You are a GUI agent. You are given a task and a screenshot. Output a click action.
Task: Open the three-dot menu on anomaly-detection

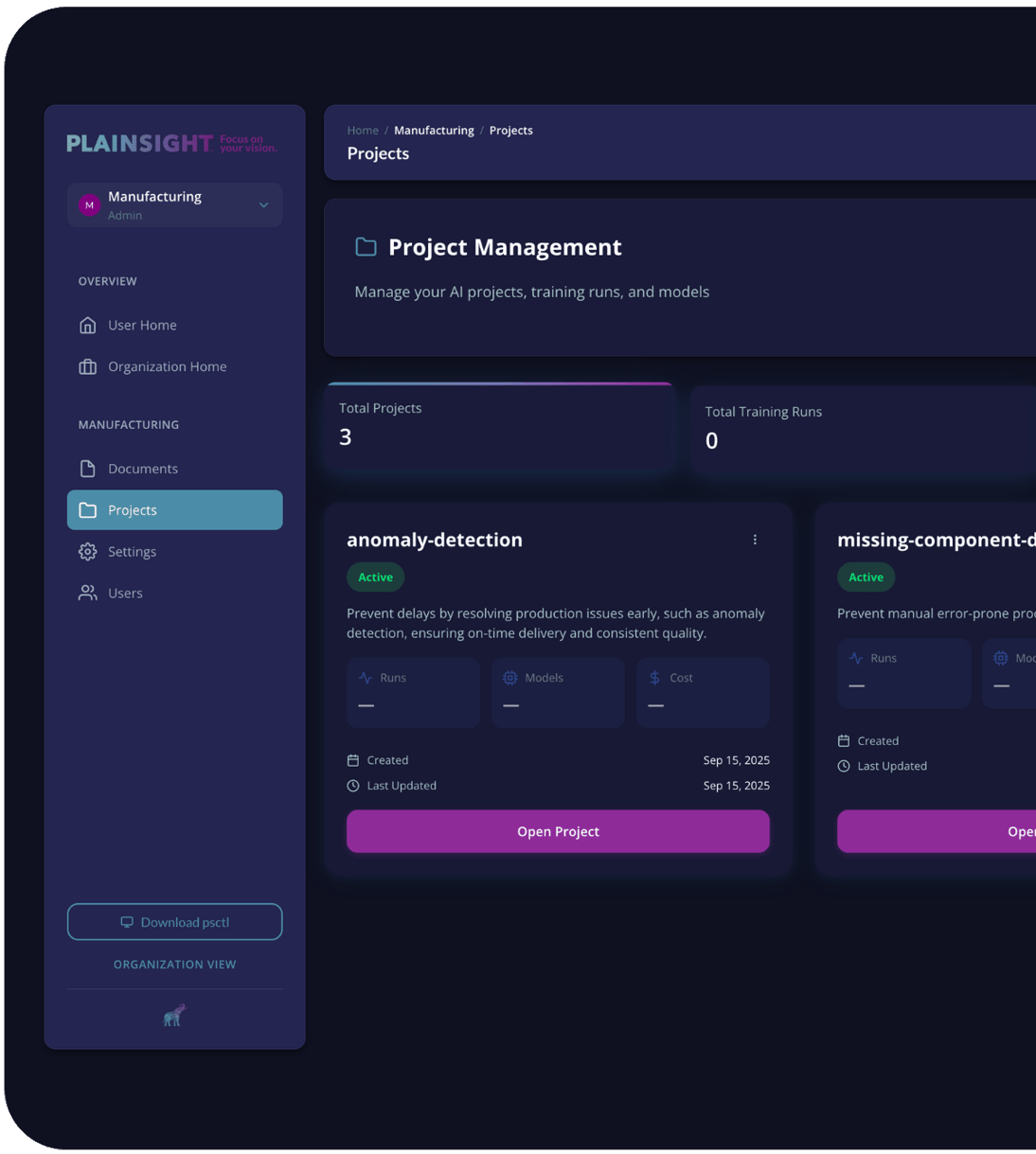click(755, 539)
